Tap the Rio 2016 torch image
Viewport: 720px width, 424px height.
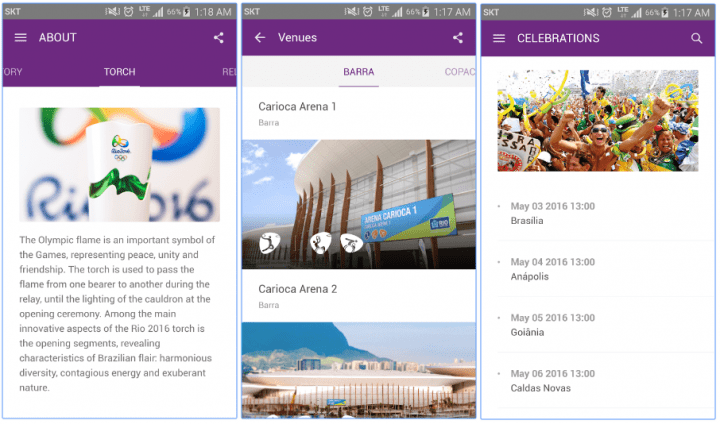(x=119, y=164)
